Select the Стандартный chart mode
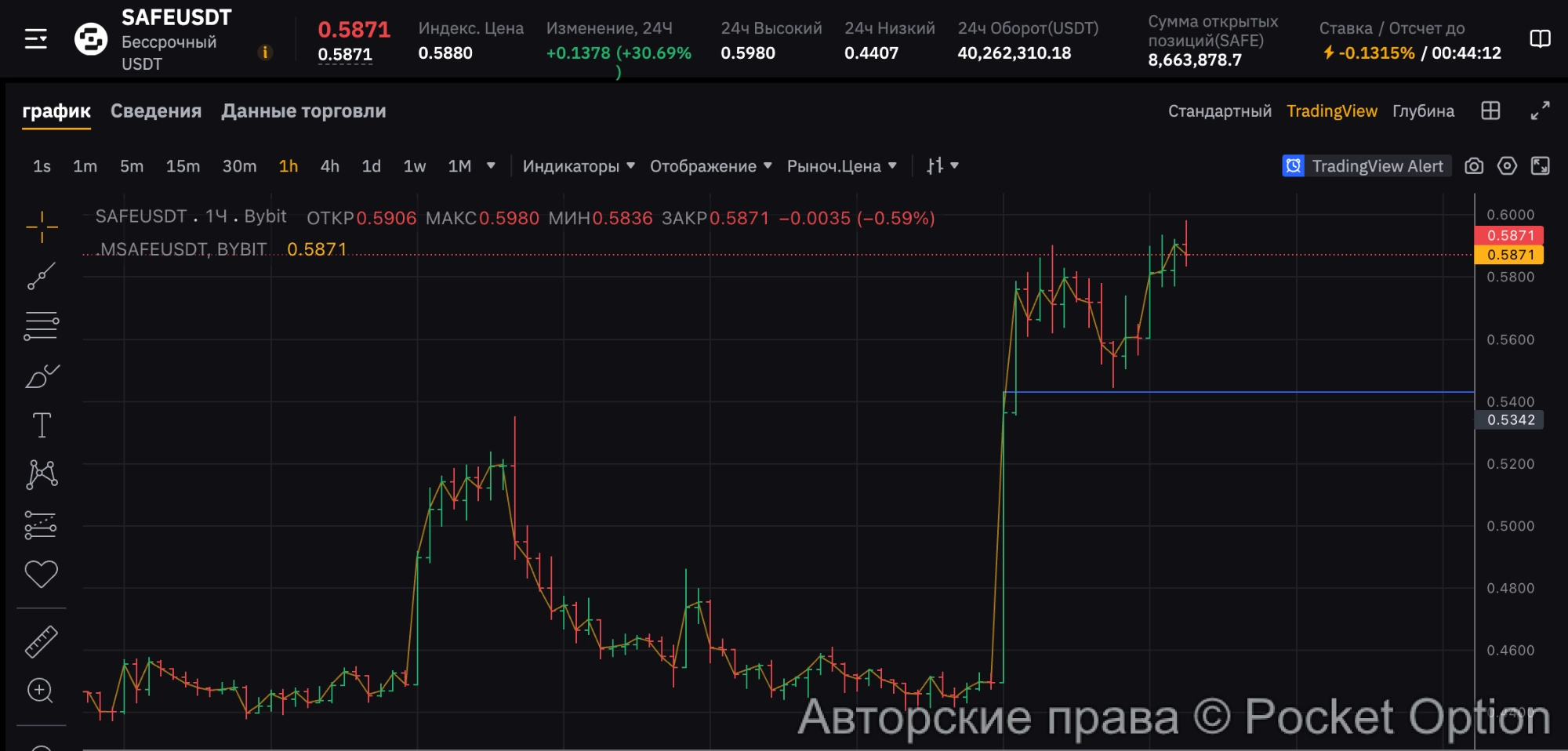 pos(1219,111)
